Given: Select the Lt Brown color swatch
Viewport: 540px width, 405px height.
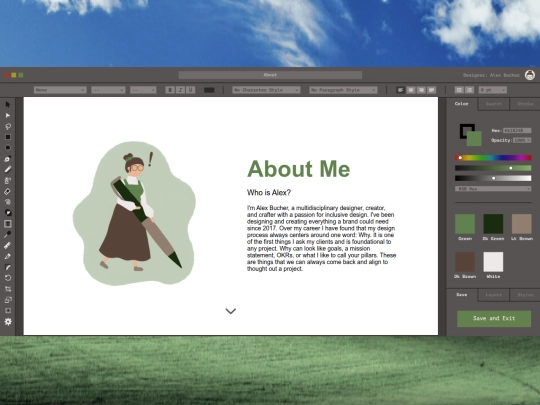Looking at the screenshot, I should [521, 224].
